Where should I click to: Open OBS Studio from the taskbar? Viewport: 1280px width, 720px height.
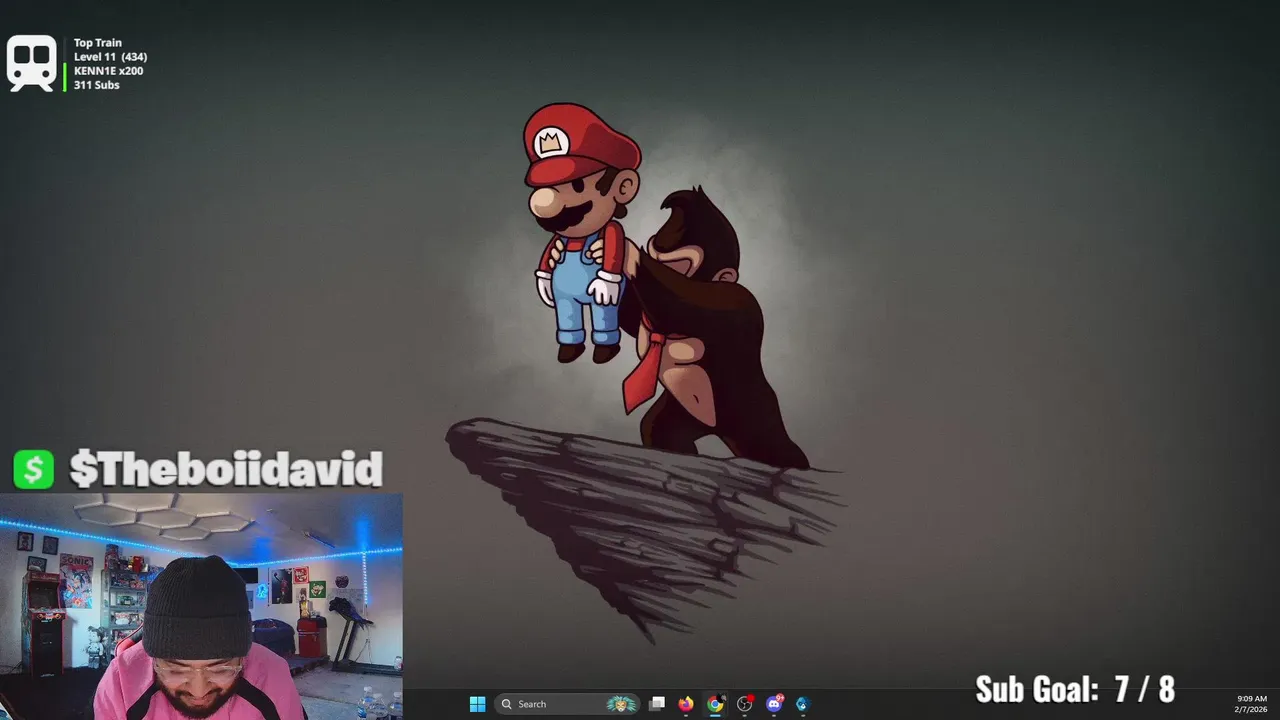click(744, 704)
